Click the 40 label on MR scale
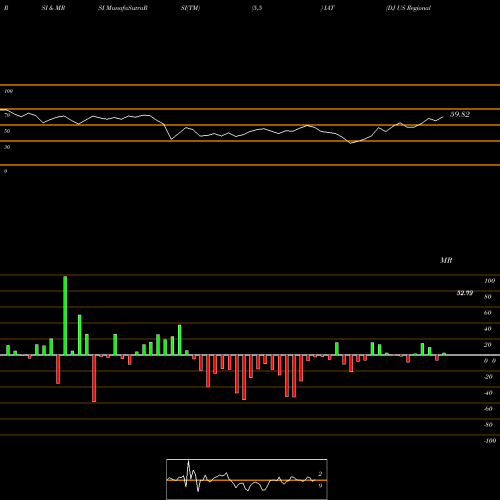The image size is (500, 500). click(488, 329)
